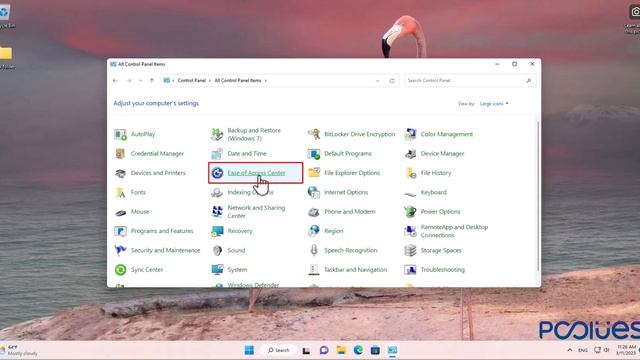Open the Troubleshooting icon
Image resolution: width=640 pixels, height=360 pixels.
(x=410, y=270)
